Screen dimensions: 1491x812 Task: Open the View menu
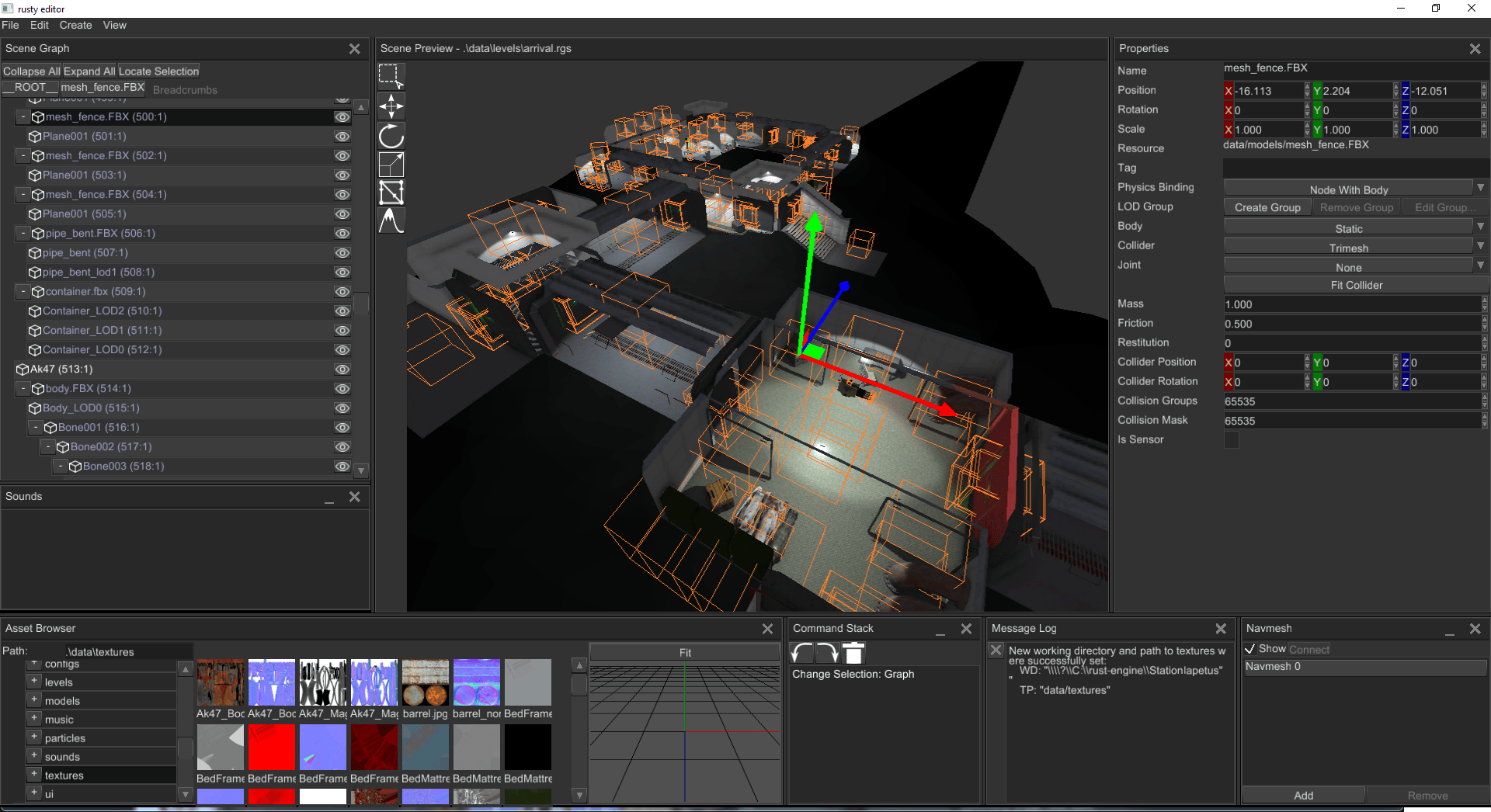click(x=115, y=26)
